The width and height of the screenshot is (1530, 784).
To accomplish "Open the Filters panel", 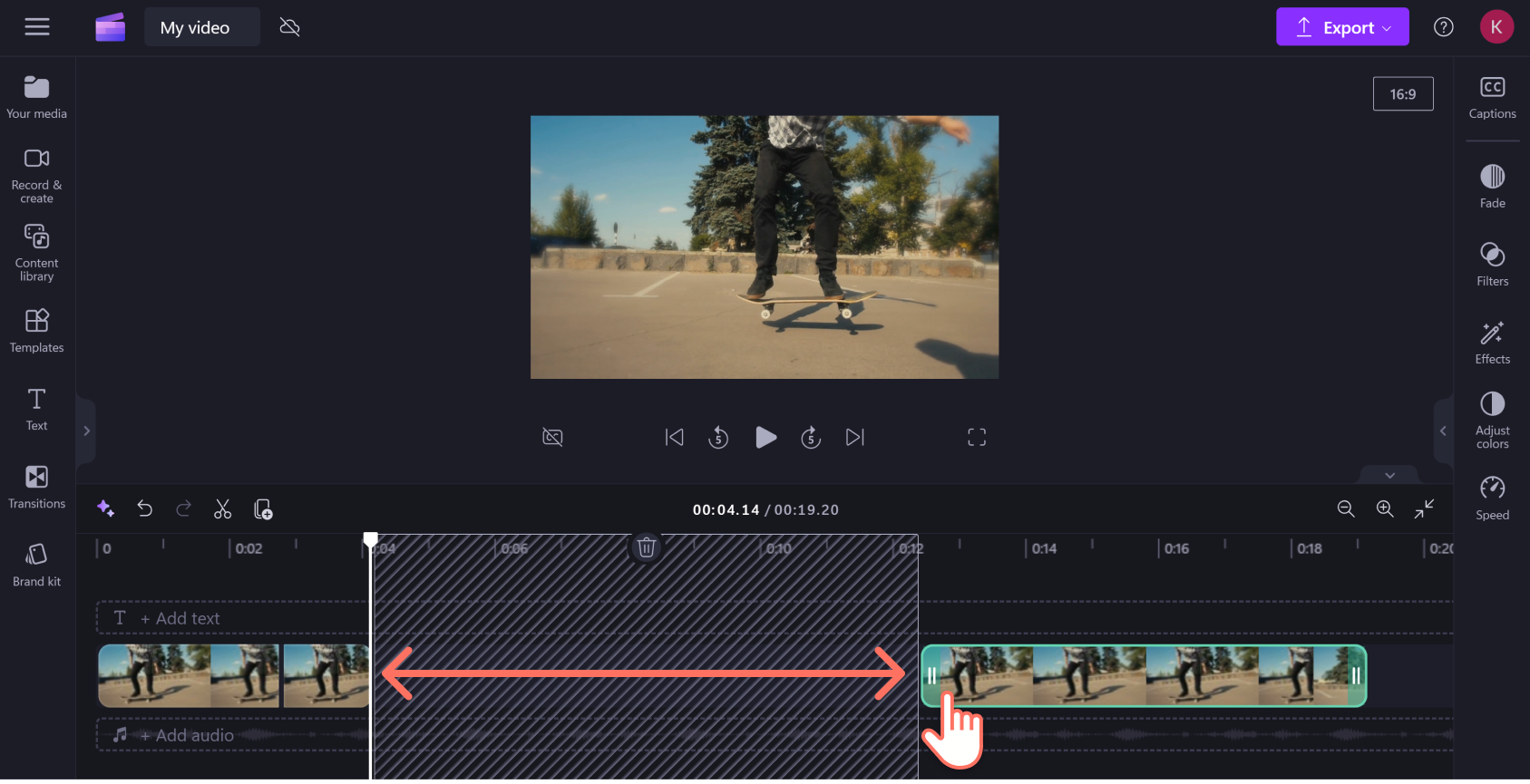I will [1493, 265].
